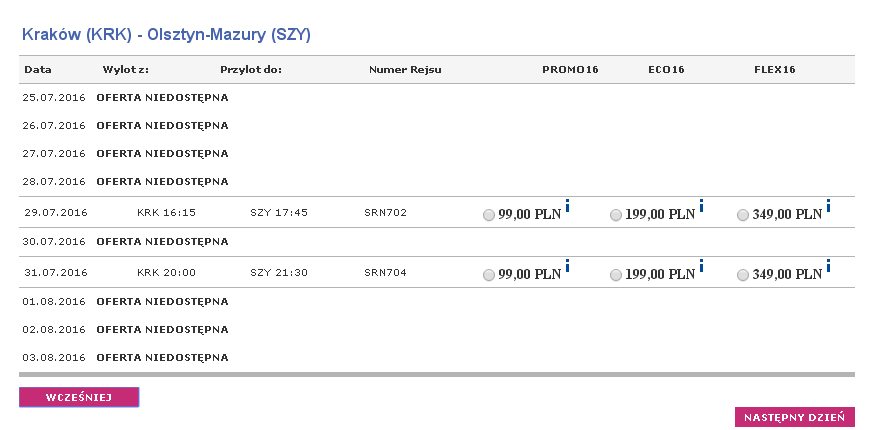Click the ECO16 column header
Image resolution: width=877 pixels, height=430 pixels.
tap(666, 70)
